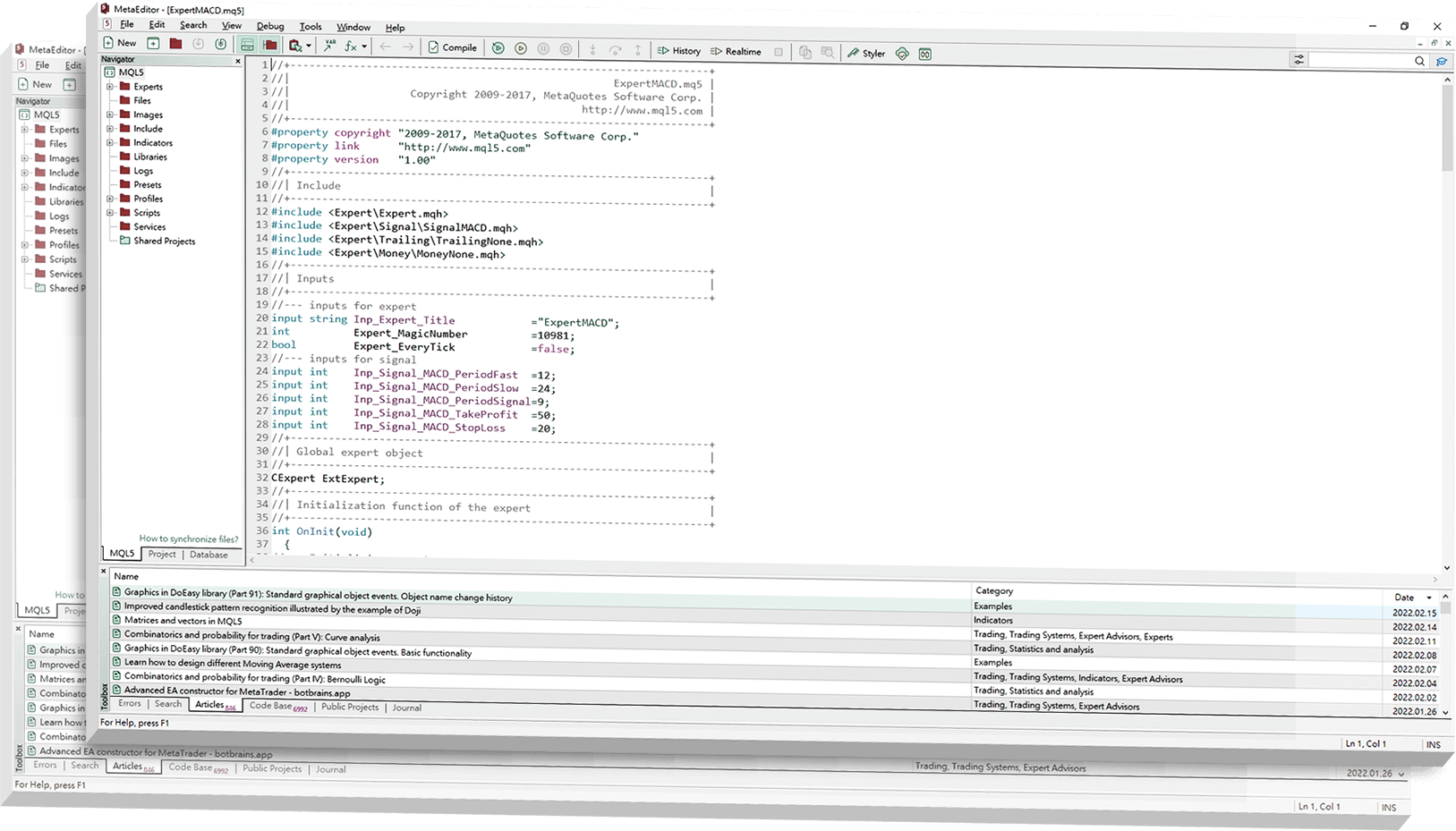Expand the Include folder in front Navigator

tap(110, 129)
